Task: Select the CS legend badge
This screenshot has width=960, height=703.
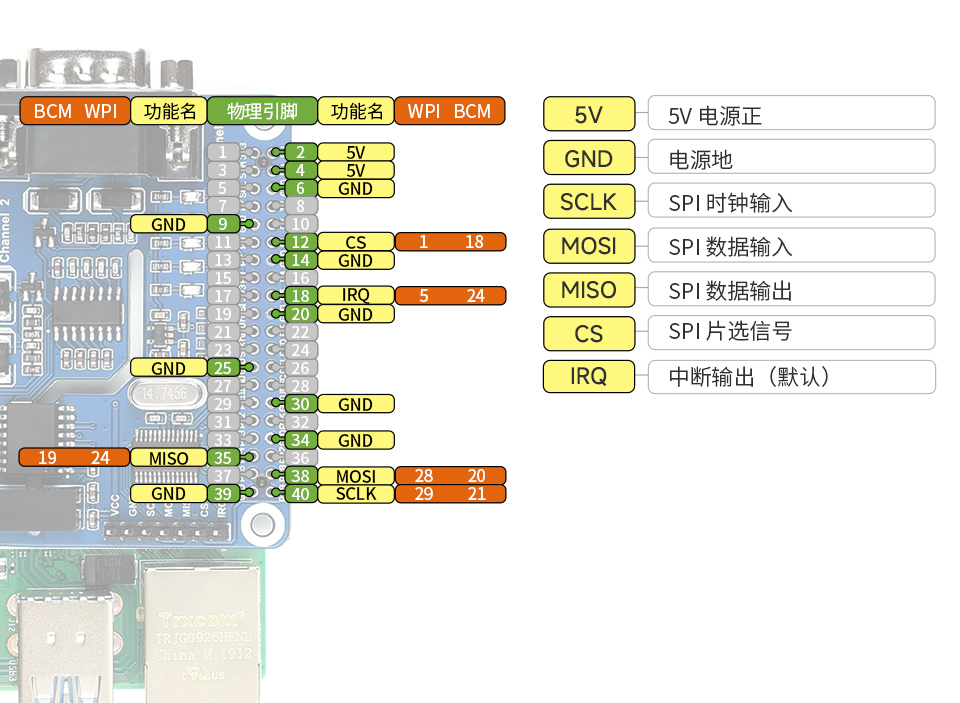Action: point(588,333)
